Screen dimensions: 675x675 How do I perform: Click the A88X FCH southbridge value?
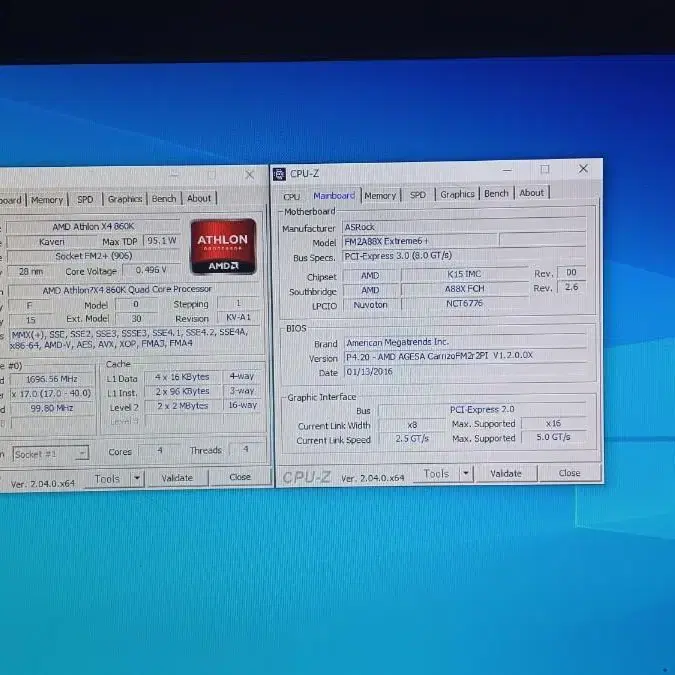[x=464, y=288]
